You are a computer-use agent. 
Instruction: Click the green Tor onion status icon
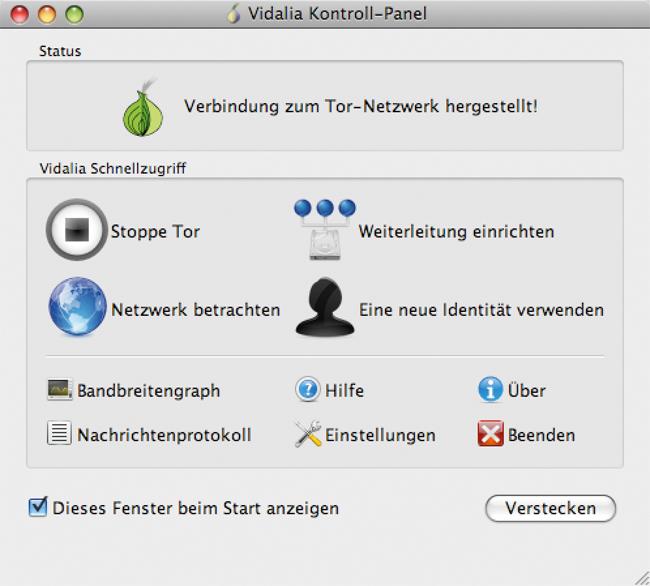point(143,107)
